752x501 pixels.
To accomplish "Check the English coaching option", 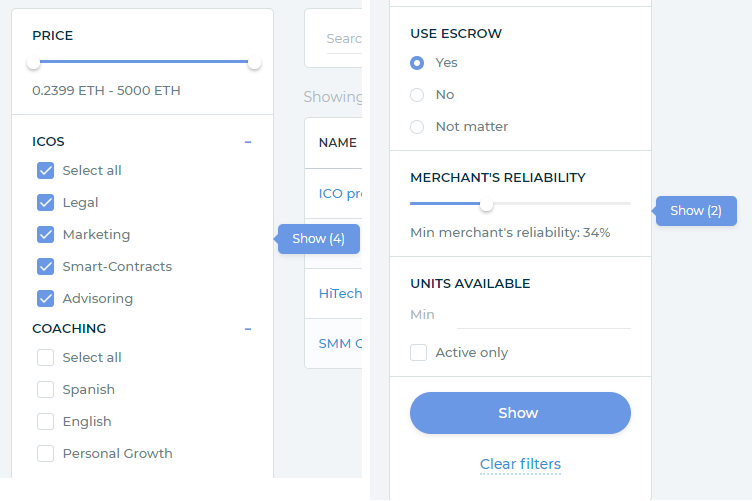I will (x=45, y=422).
